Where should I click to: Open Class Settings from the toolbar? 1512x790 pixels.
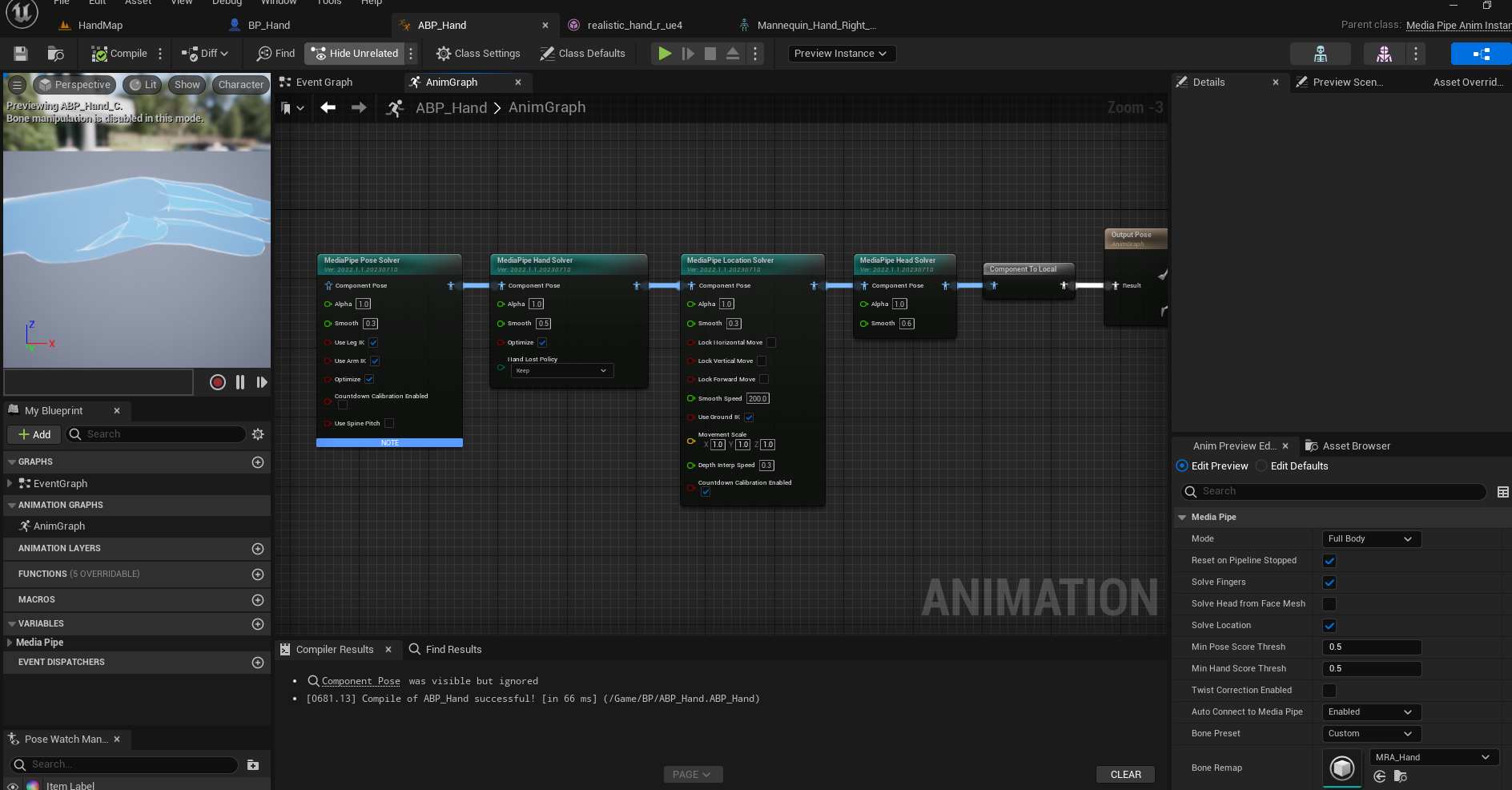point(477,53)
